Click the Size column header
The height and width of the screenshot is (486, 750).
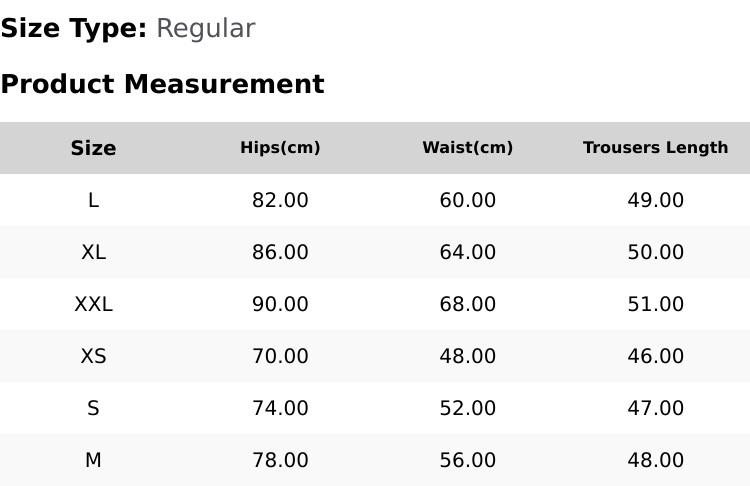coord(93,148)
